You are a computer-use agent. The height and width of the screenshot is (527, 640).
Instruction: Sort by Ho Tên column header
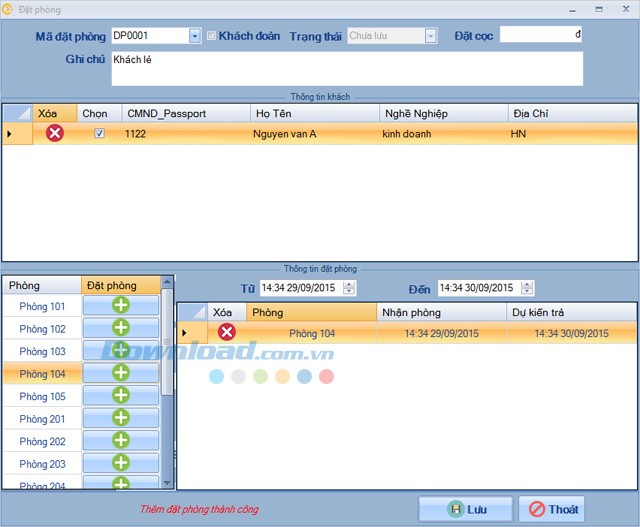click(x=314, y=113)
